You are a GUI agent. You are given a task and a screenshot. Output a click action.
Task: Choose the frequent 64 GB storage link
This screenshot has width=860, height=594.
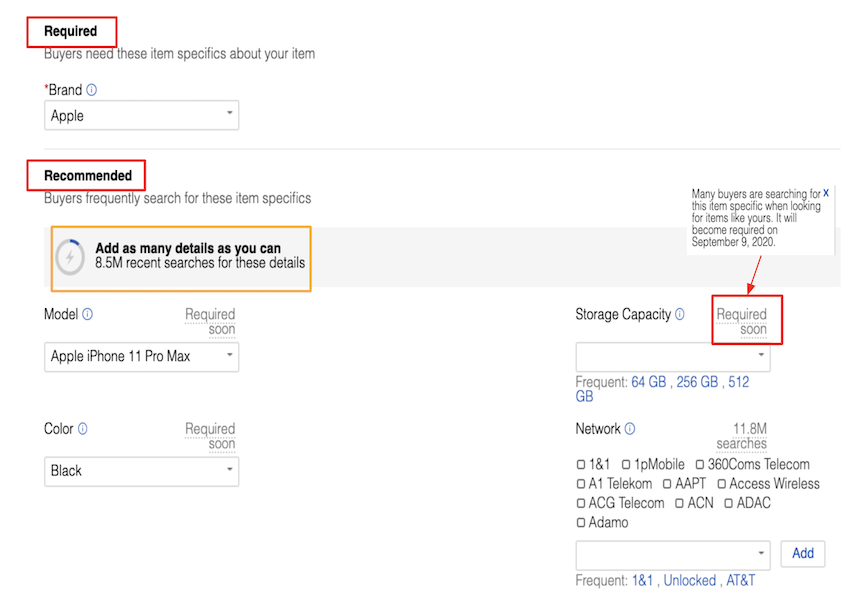click(649, 382)
